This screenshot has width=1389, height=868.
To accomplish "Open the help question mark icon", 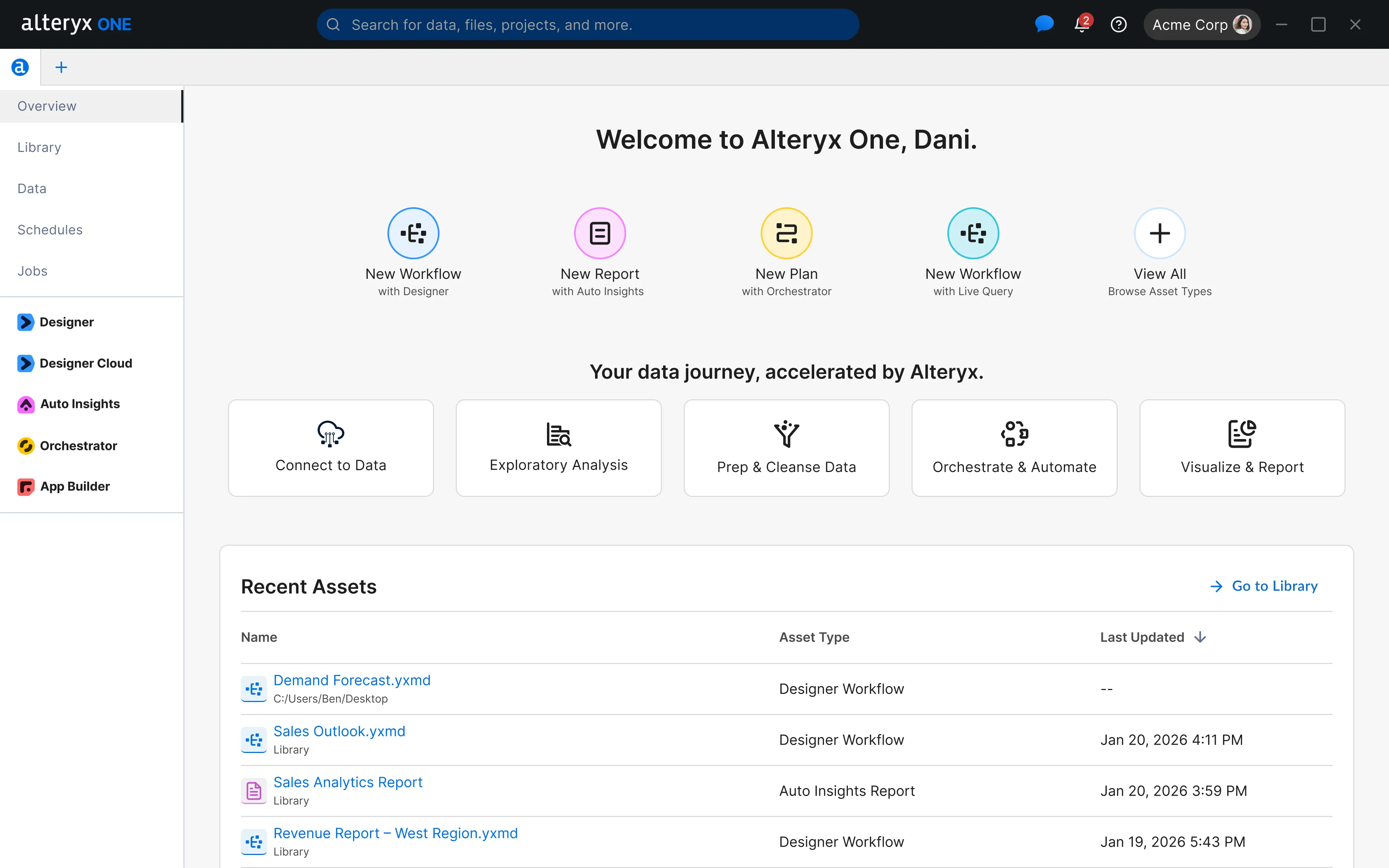I will 1119,25.
